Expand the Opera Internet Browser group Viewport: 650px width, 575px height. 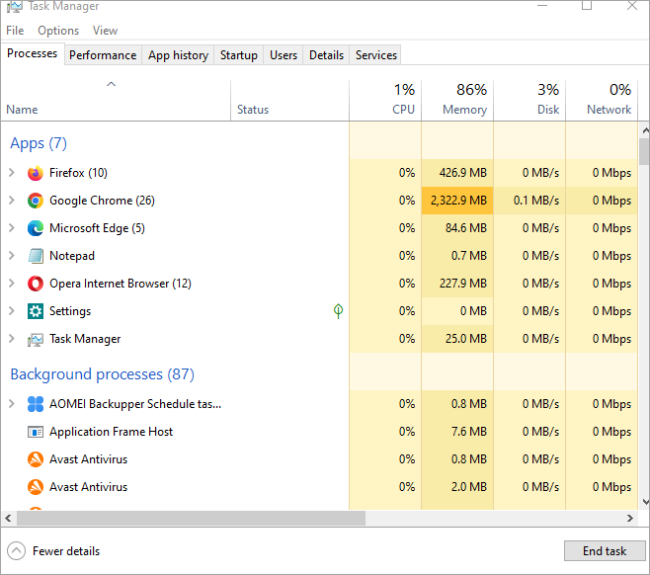(12, 283)
